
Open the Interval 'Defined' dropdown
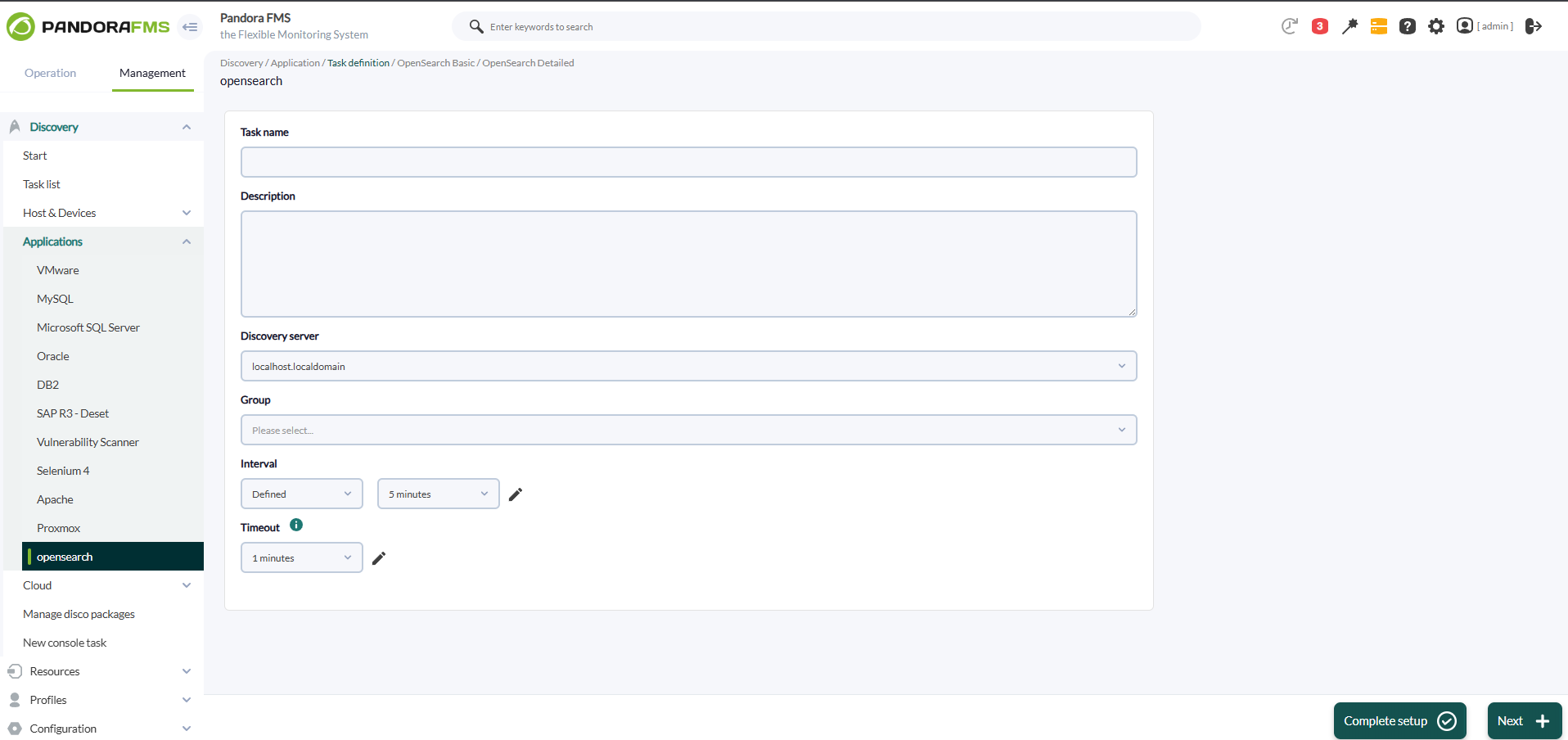click(301, 494)
